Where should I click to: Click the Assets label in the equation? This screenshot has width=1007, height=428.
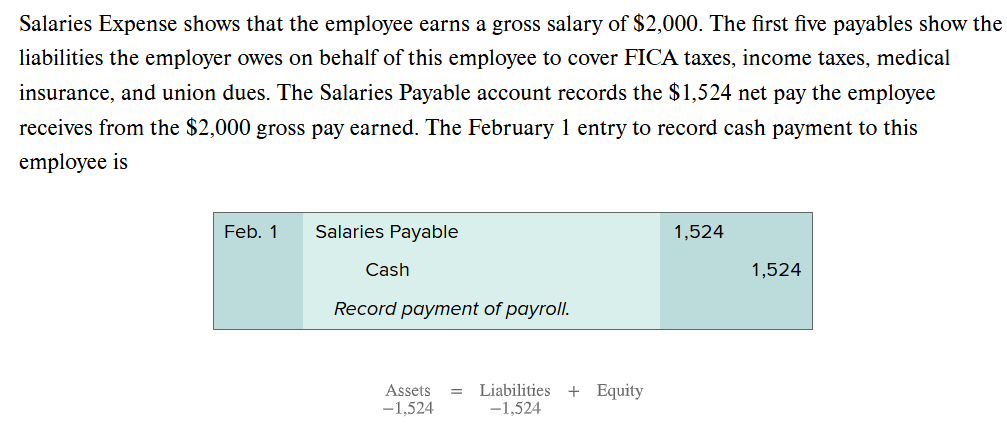click(408, 391)
